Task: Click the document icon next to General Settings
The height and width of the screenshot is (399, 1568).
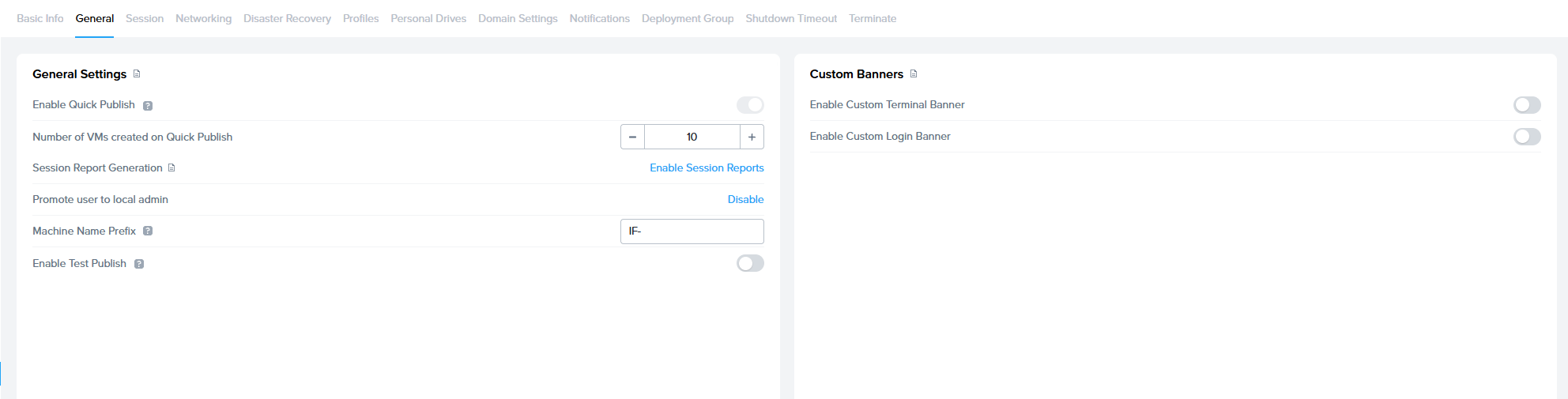Action: (137, 74)
